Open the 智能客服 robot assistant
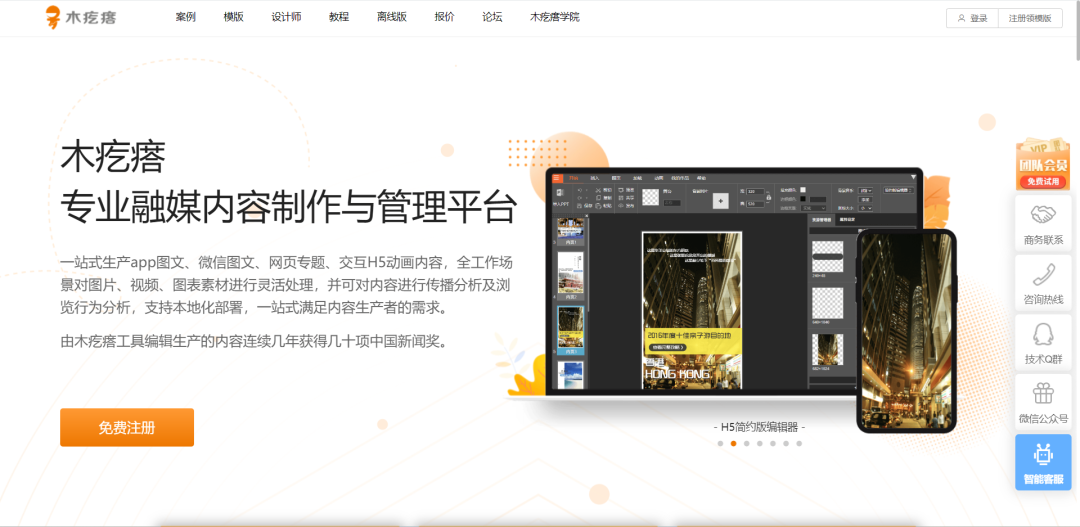This screenshot has width=1080, height=527. coord(1043,462)
